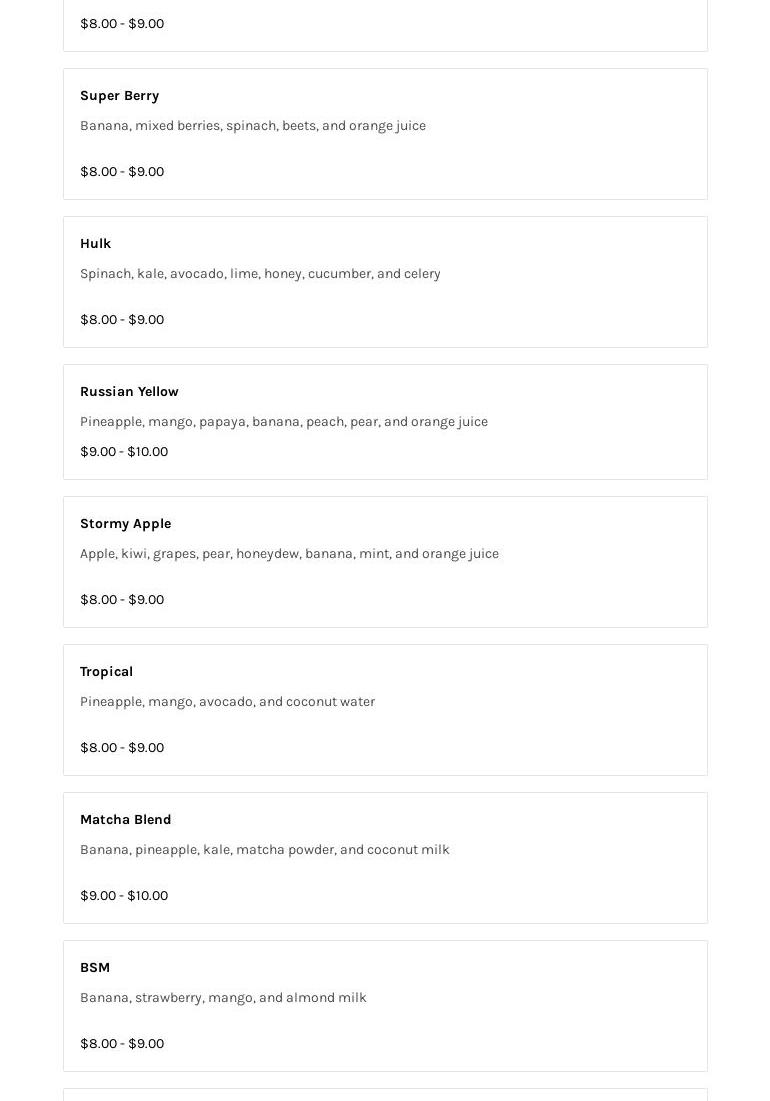This screenshot has width=770, height=1101.
Task: Click the Super Berry price range
Action: click(122, 172)
